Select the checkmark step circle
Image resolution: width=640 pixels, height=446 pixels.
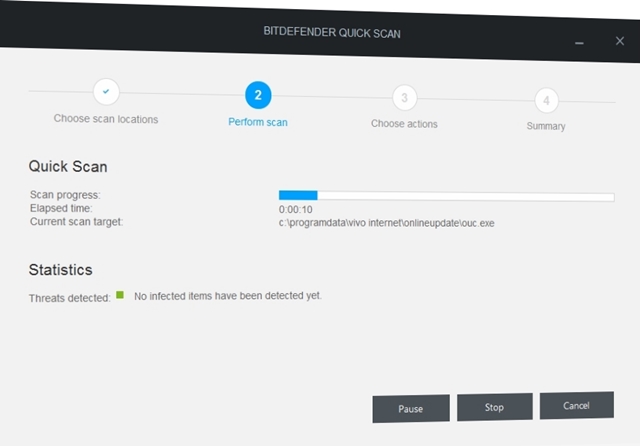106,91
